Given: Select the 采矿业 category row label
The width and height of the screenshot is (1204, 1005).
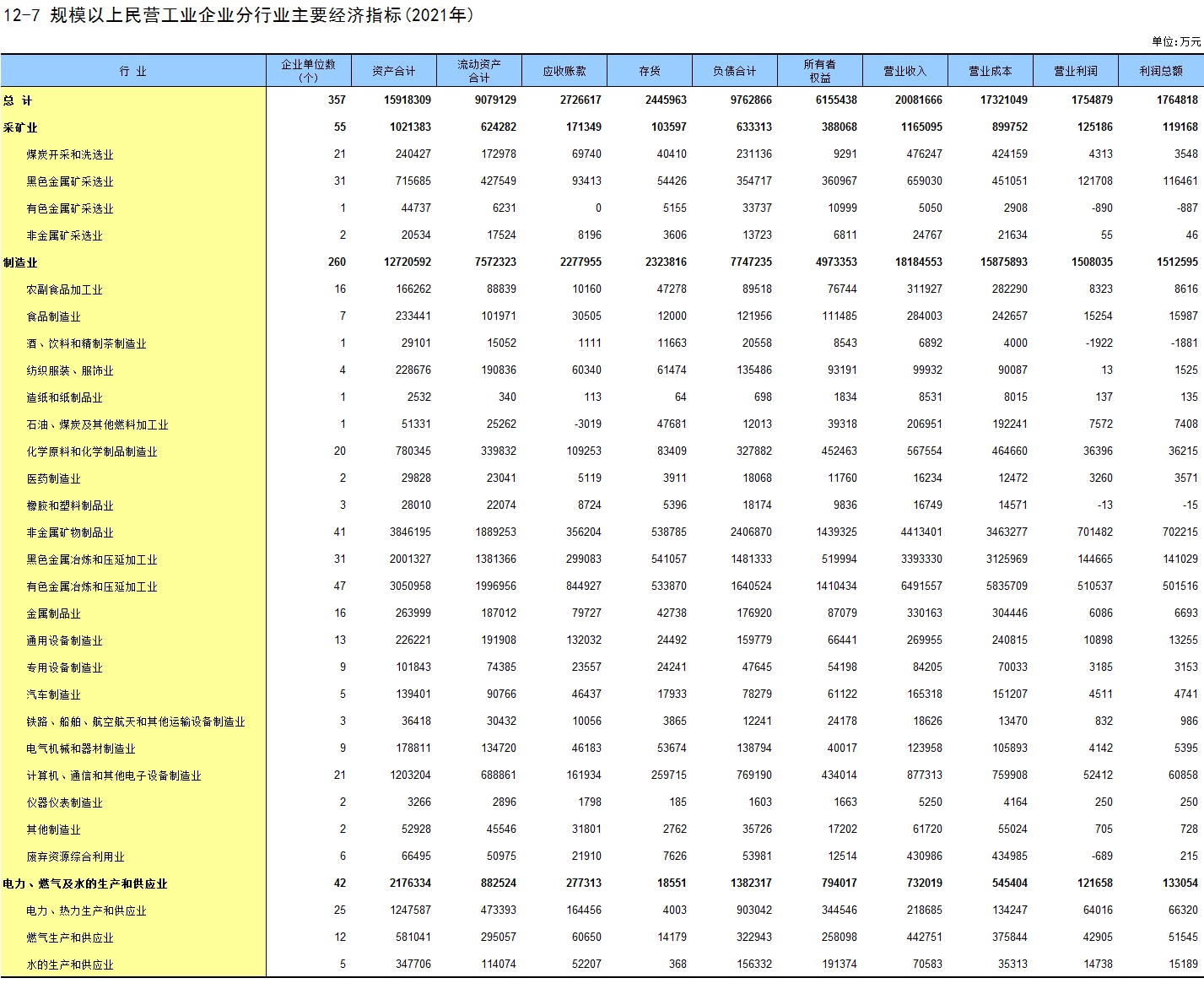Looking at the screenshot, I should point(21,127).
